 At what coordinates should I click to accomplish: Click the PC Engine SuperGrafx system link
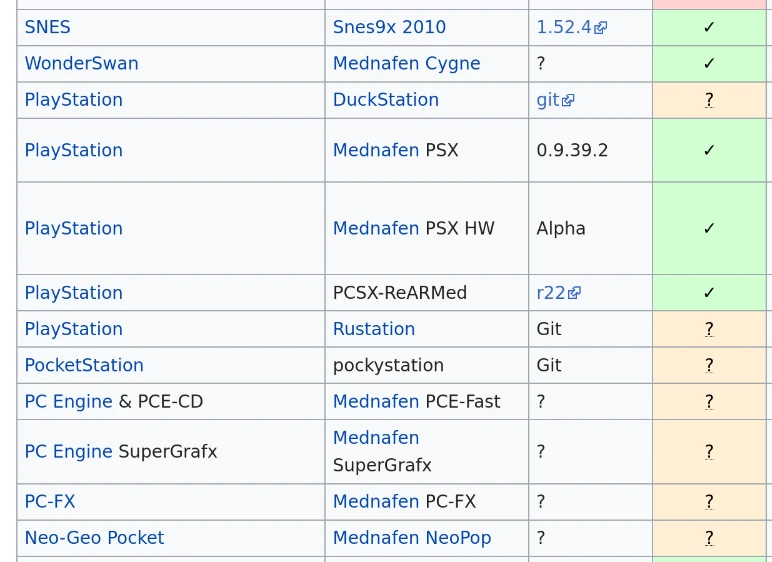click(x=68, y=451)
